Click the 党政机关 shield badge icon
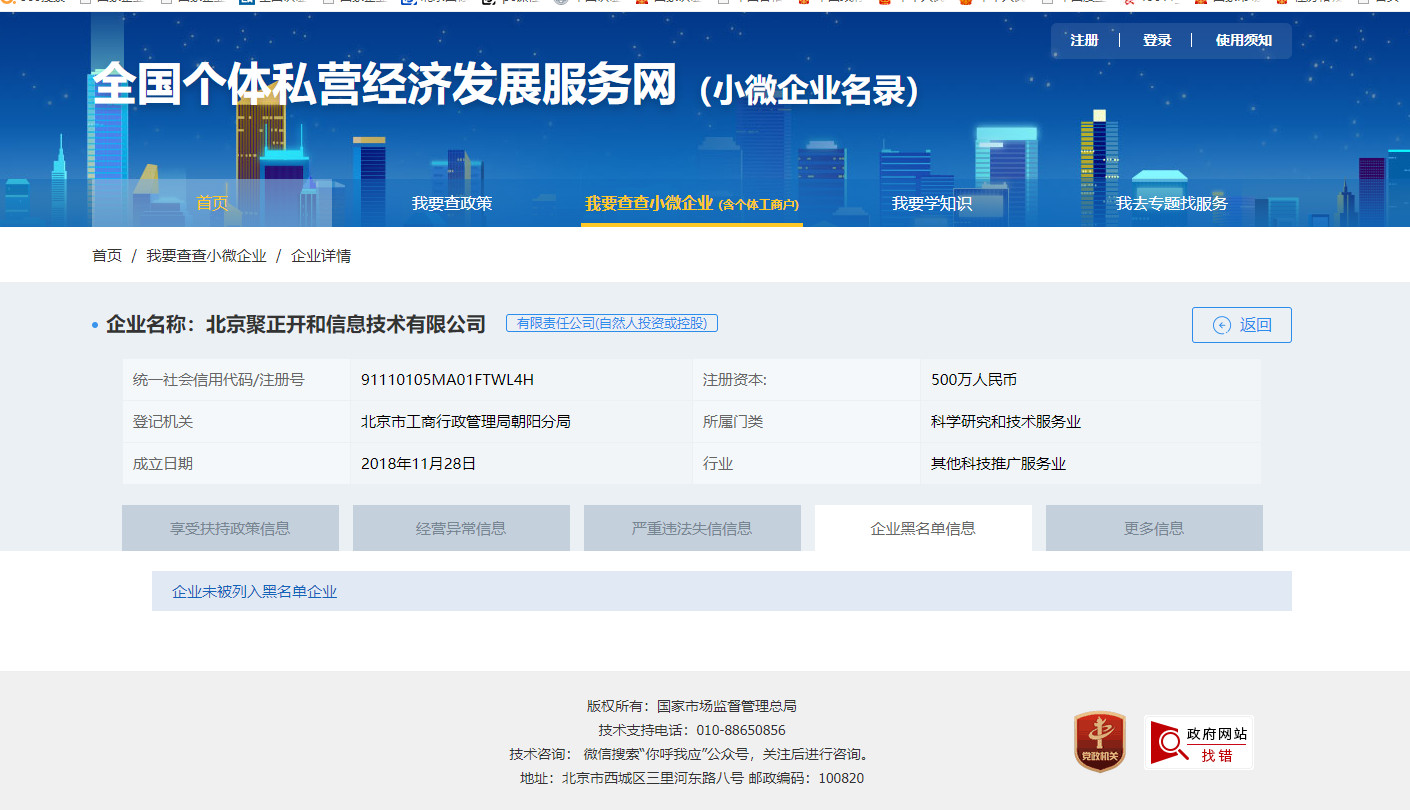This screenshot has height=810, width=1410. pos(1099,741)
